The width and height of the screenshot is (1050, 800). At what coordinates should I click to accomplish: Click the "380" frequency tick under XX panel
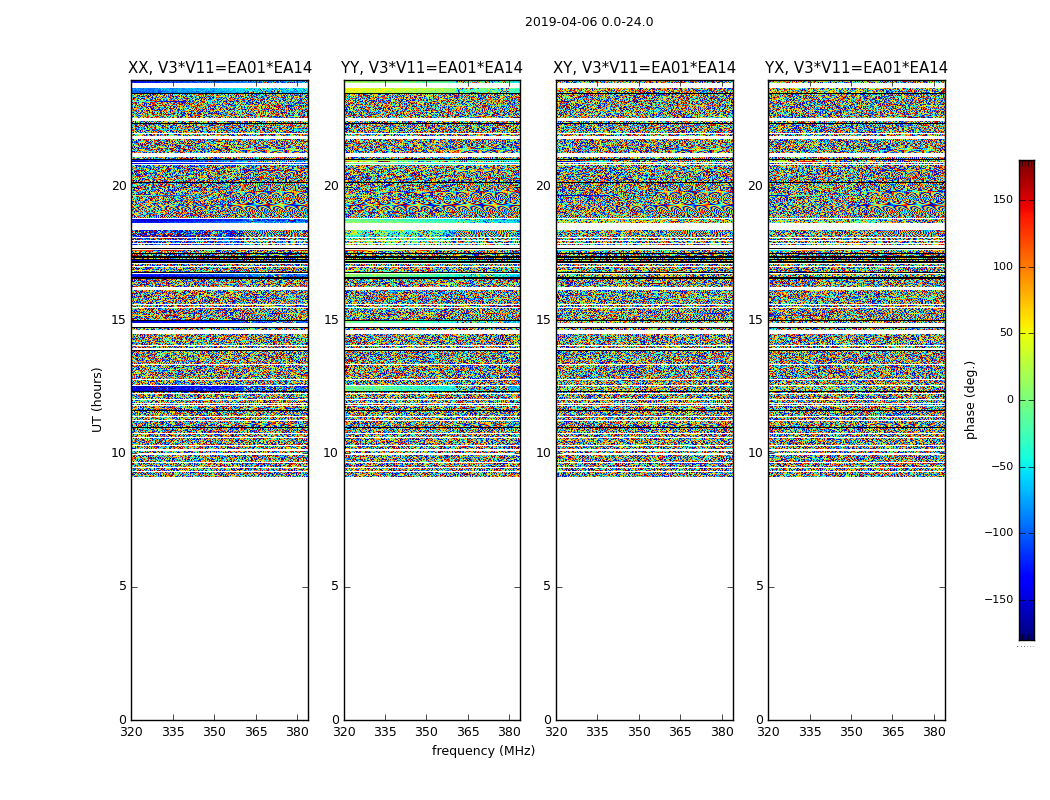tap(297, 732)
